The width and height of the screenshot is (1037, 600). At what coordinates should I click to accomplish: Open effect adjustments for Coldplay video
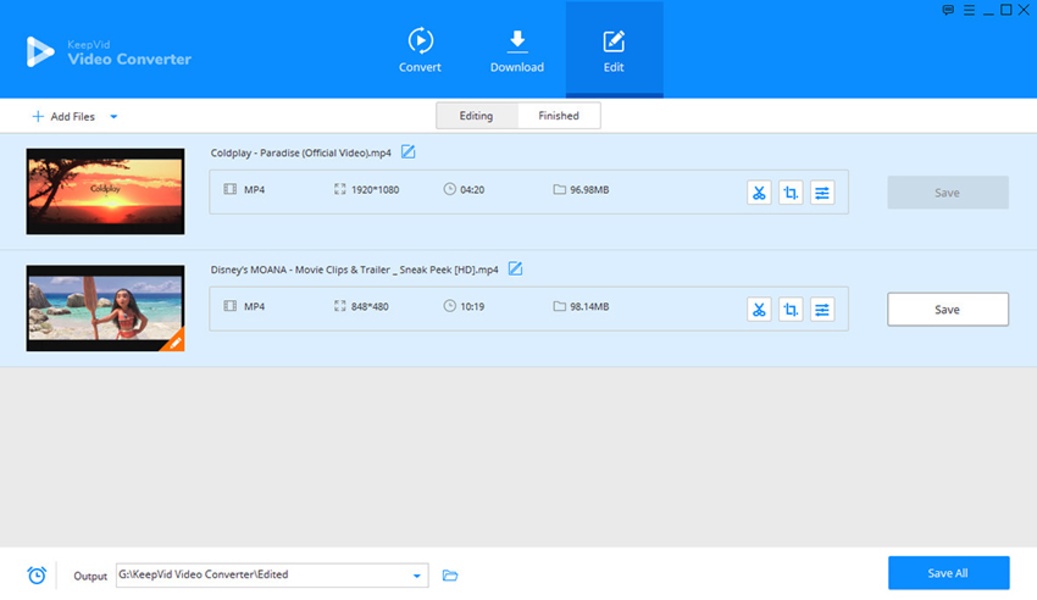[x=822, y=193]
